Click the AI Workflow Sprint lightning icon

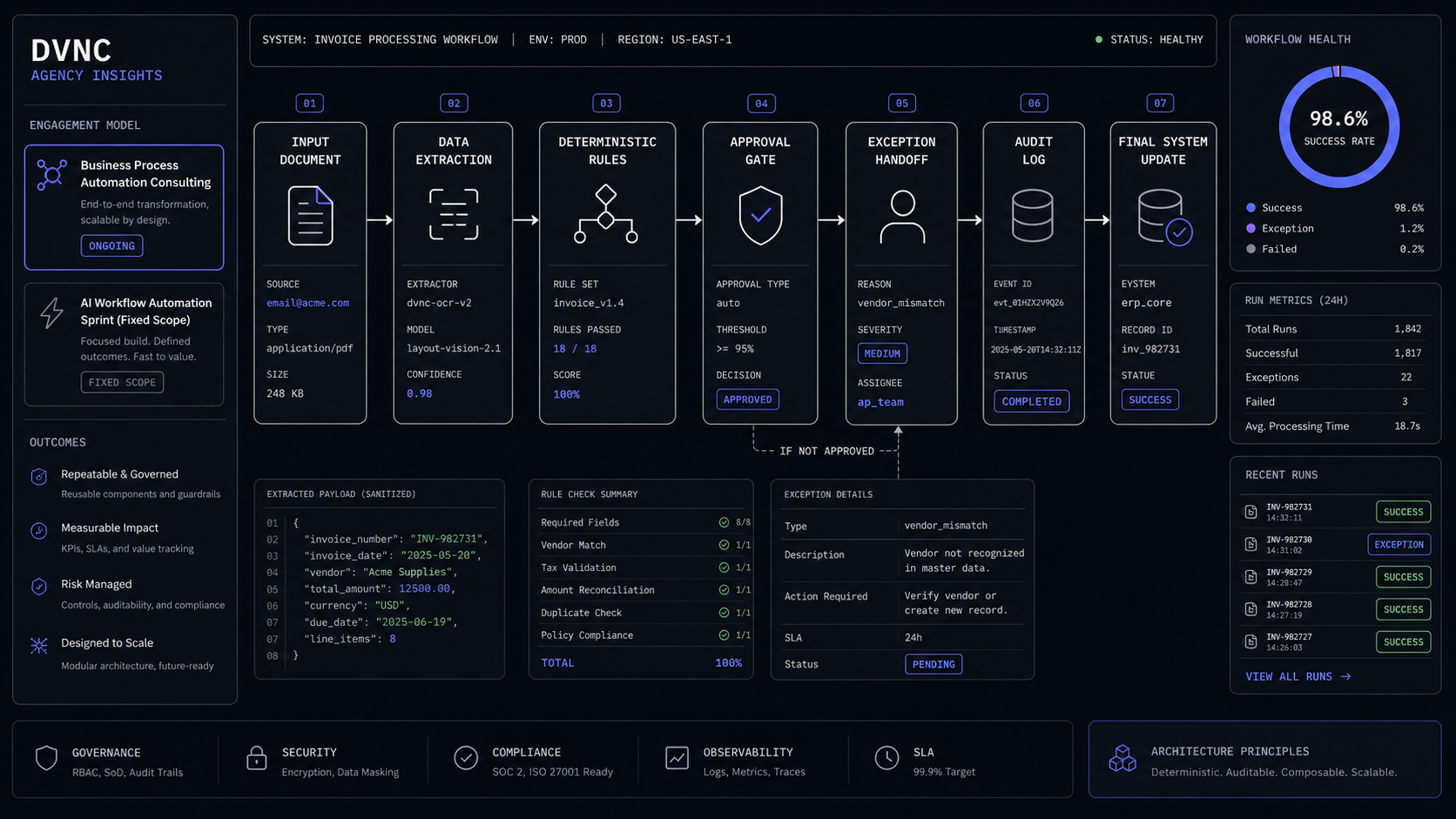point(51,312)
